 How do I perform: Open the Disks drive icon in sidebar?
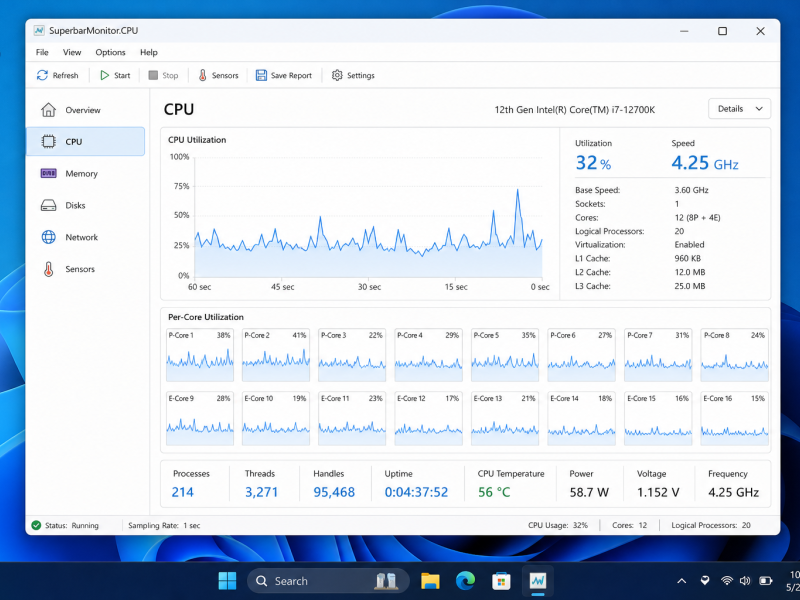click(48, 205)
